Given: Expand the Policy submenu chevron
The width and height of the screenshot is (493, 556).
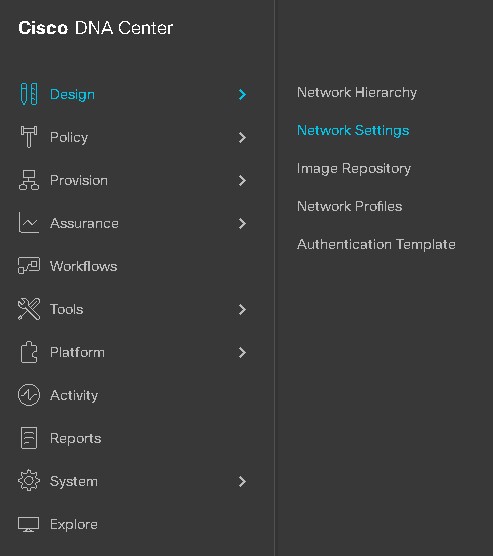Looking at the screenshot, I should point(242,138).
